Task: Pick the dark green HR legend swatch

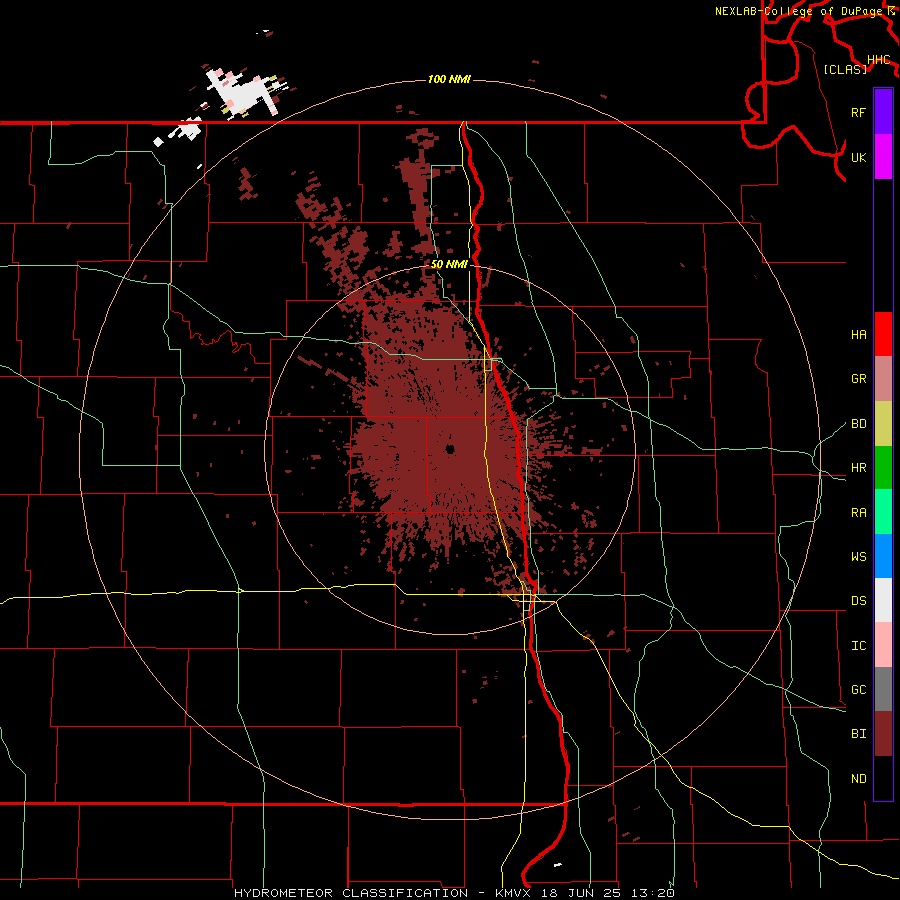Action: (883, 467)
